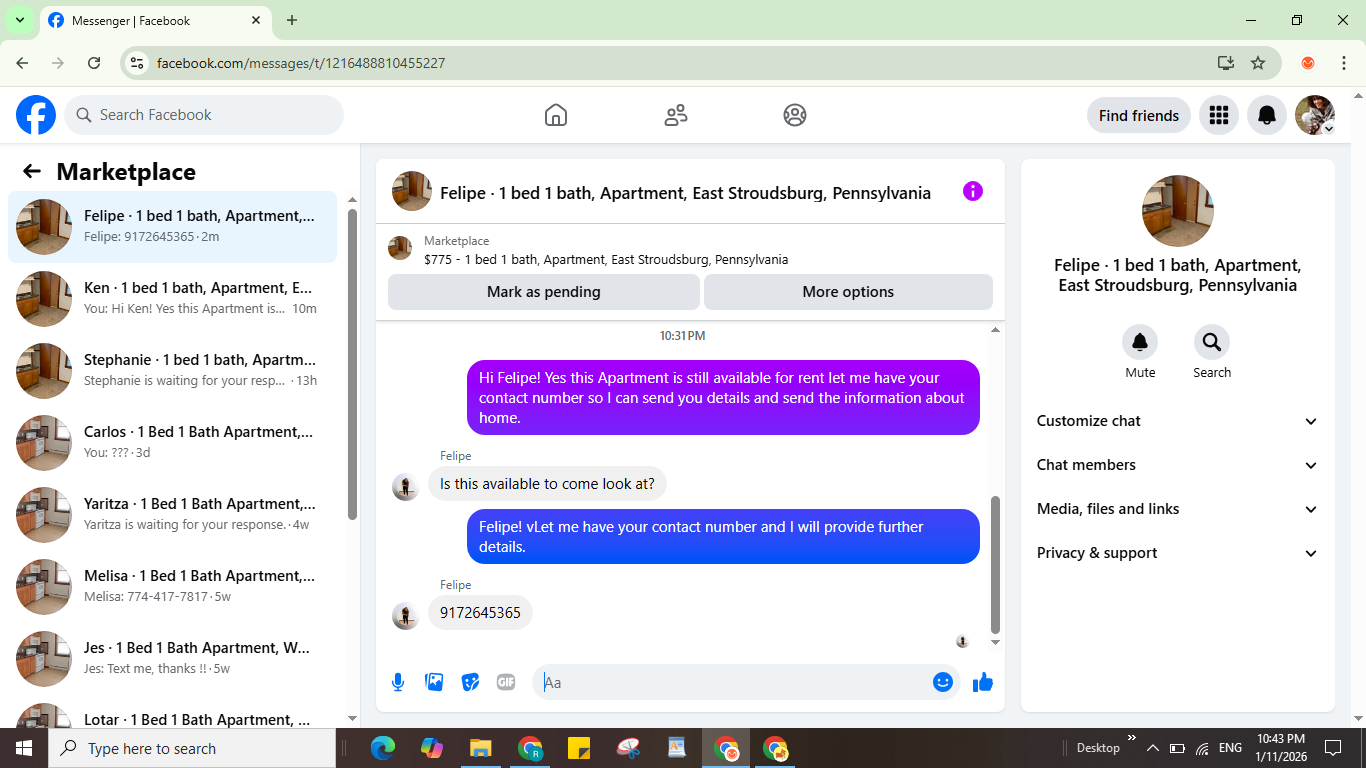Open the Notifications bell in header

coord(1267,115)
